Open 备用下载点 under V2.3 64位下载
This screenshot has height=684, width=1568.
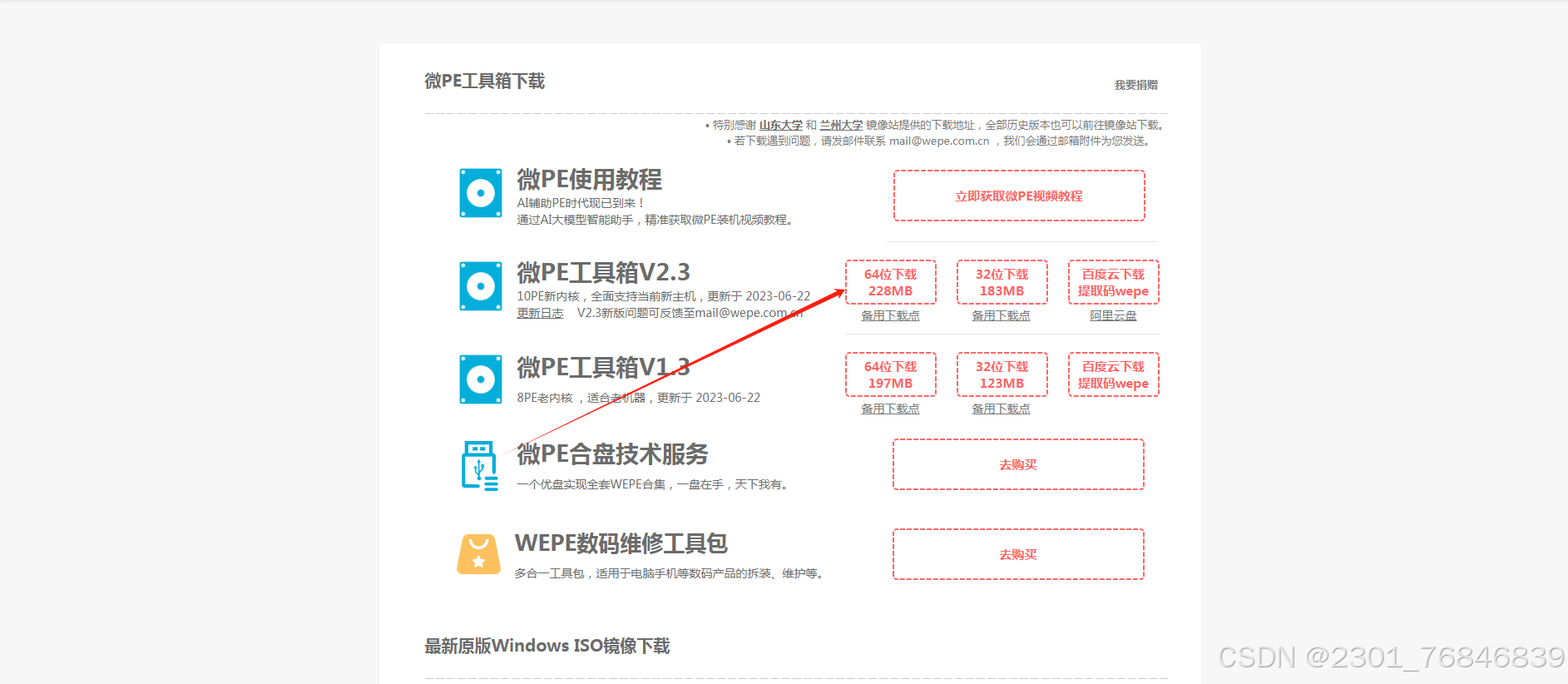pyautogui.click(x=890, y=316)
